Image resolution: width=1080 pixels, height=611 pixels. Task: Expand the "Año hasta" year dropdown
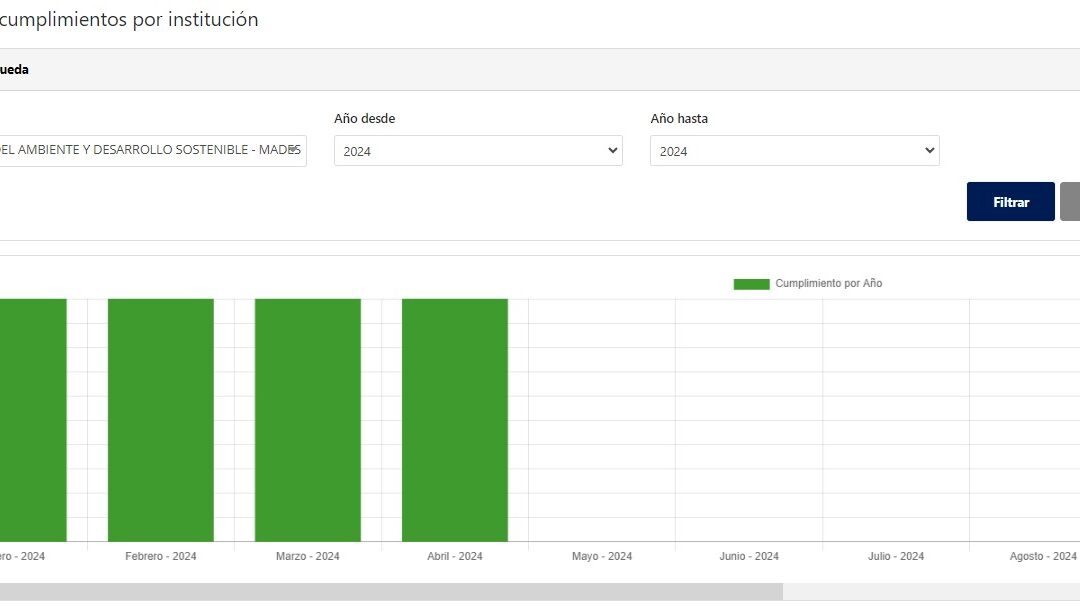(x=794, y=151)
